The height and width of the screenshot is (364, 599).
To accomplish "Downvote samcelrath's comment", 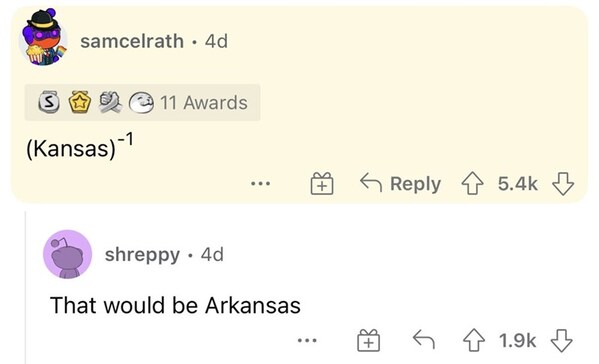I will [563, 184].
